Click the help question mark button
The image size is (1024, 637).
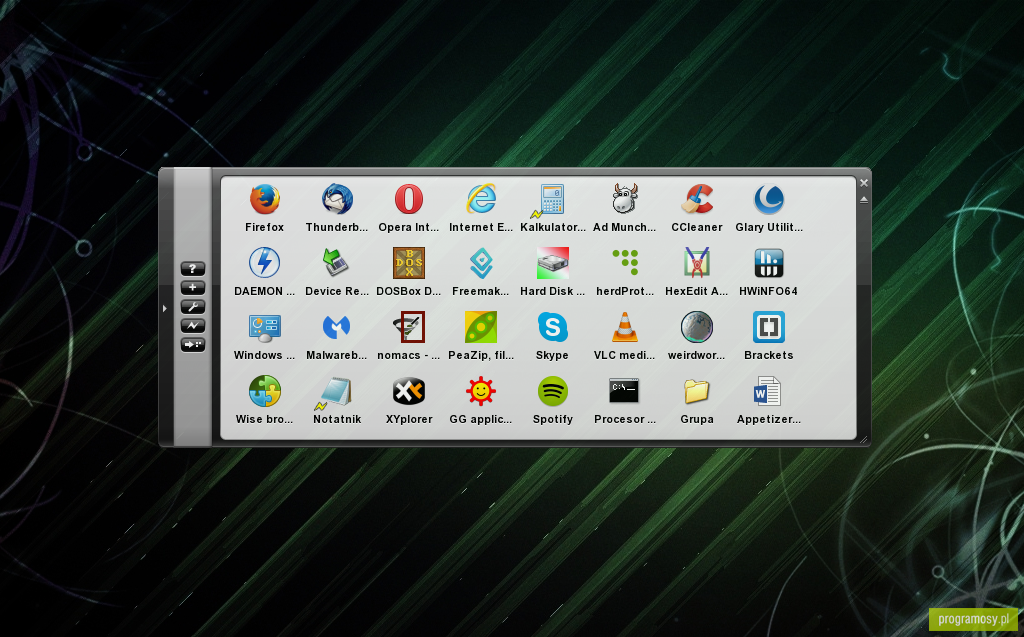(x=193, y=269)
